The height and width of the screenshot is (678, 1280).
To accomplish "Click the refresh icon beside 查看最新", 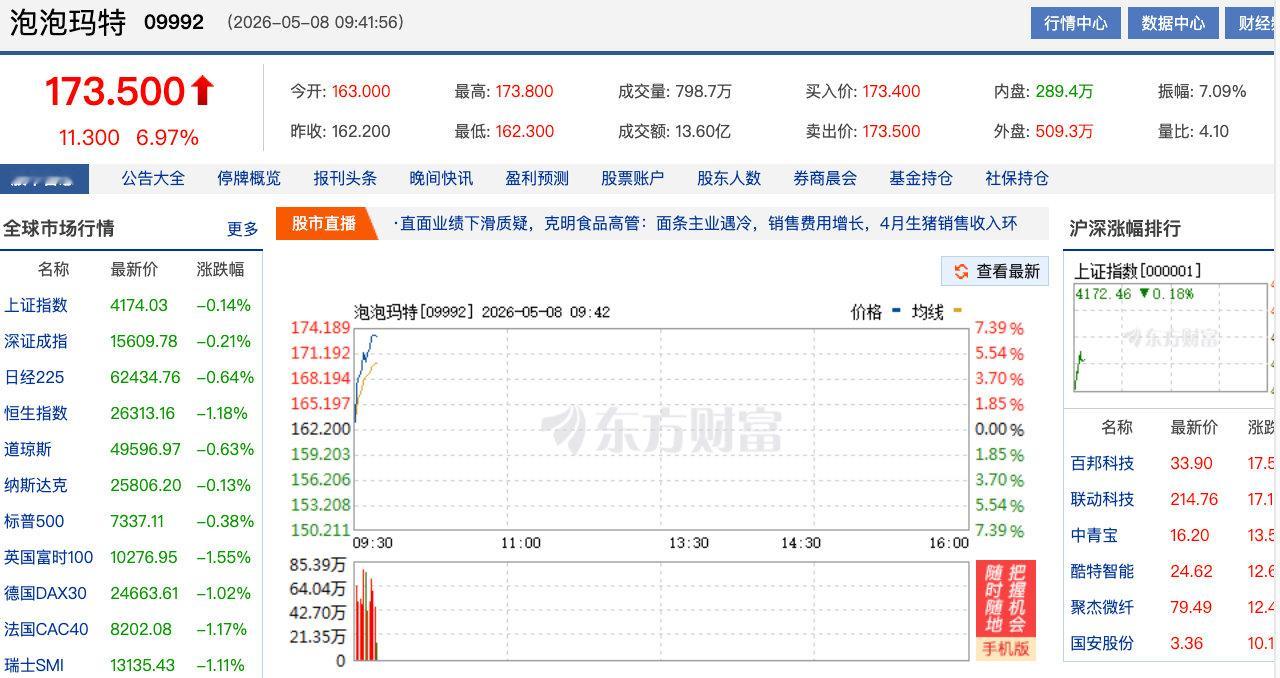I will tap(961, 271).
